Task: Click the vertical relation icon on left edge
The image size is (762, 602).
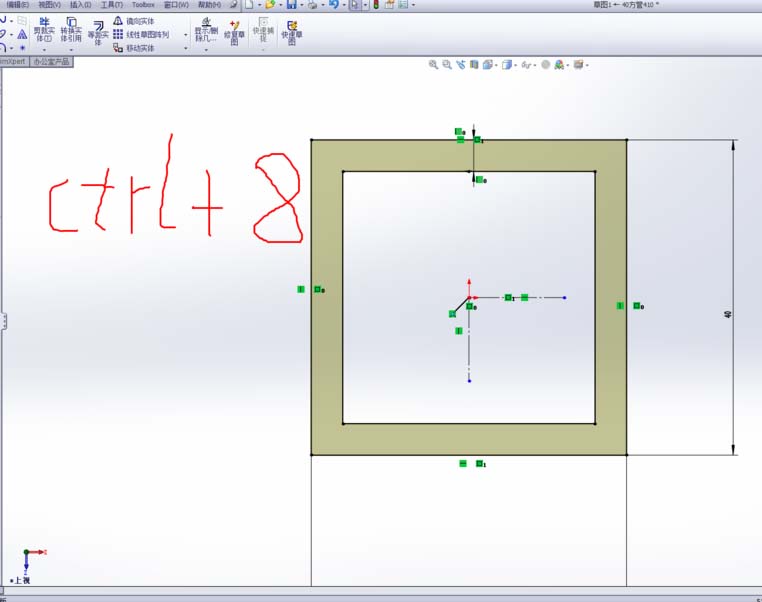Action: (301, 290)
